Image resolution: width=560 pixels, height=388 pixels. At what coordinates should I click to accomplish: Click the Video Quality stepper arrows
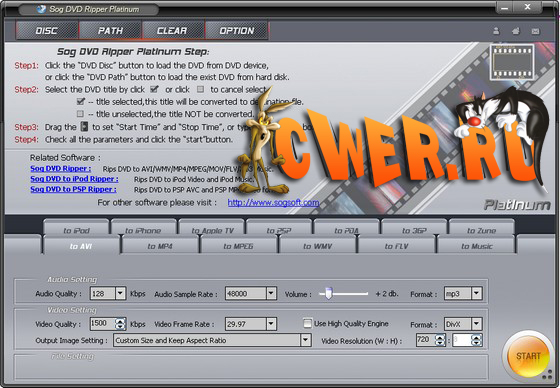coord(120,324)
